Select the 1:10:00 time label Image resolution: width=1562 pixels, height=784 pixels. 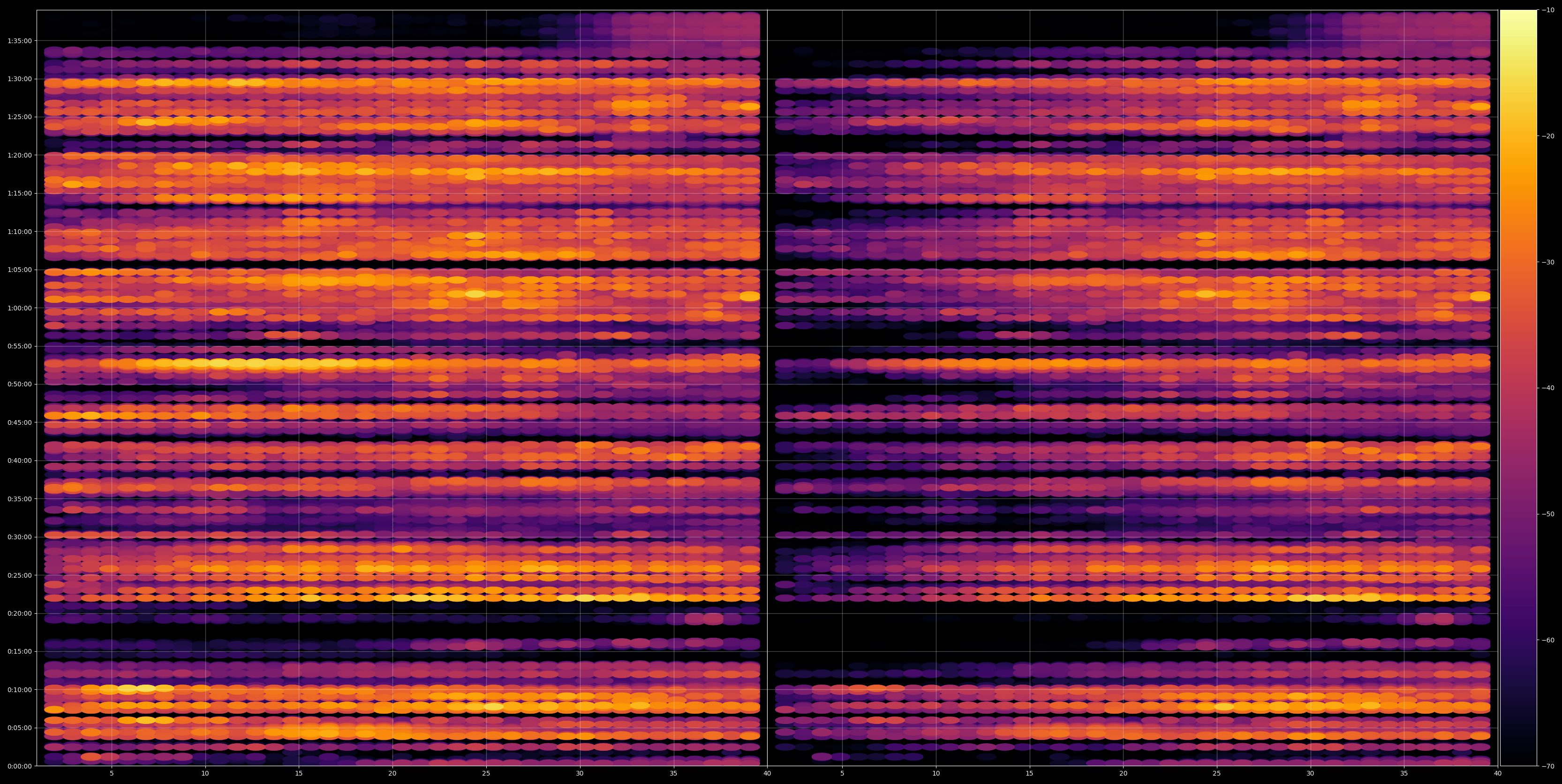[19, 231]
